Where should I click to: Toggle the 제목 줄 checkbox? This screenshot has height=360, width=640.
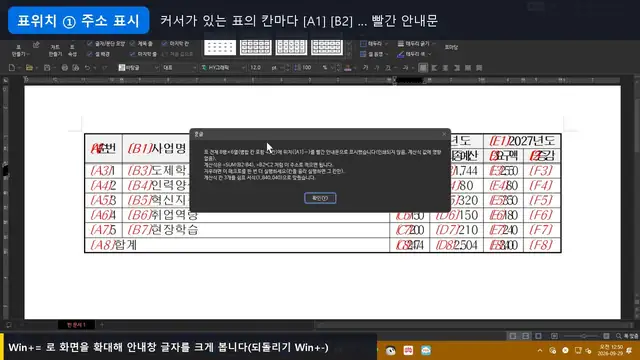pyautogui.click(x=133, y=43)
